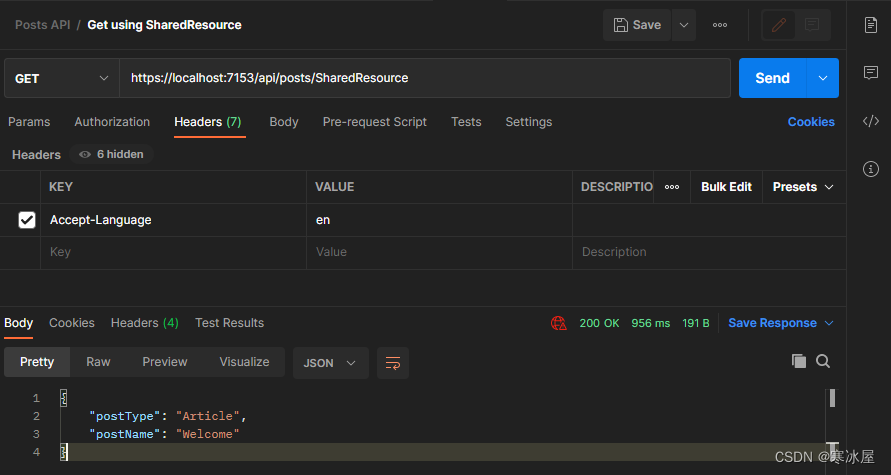This screenshot has width=891, height=475.
Task: Send the request
Action: (x=772, y=78)
